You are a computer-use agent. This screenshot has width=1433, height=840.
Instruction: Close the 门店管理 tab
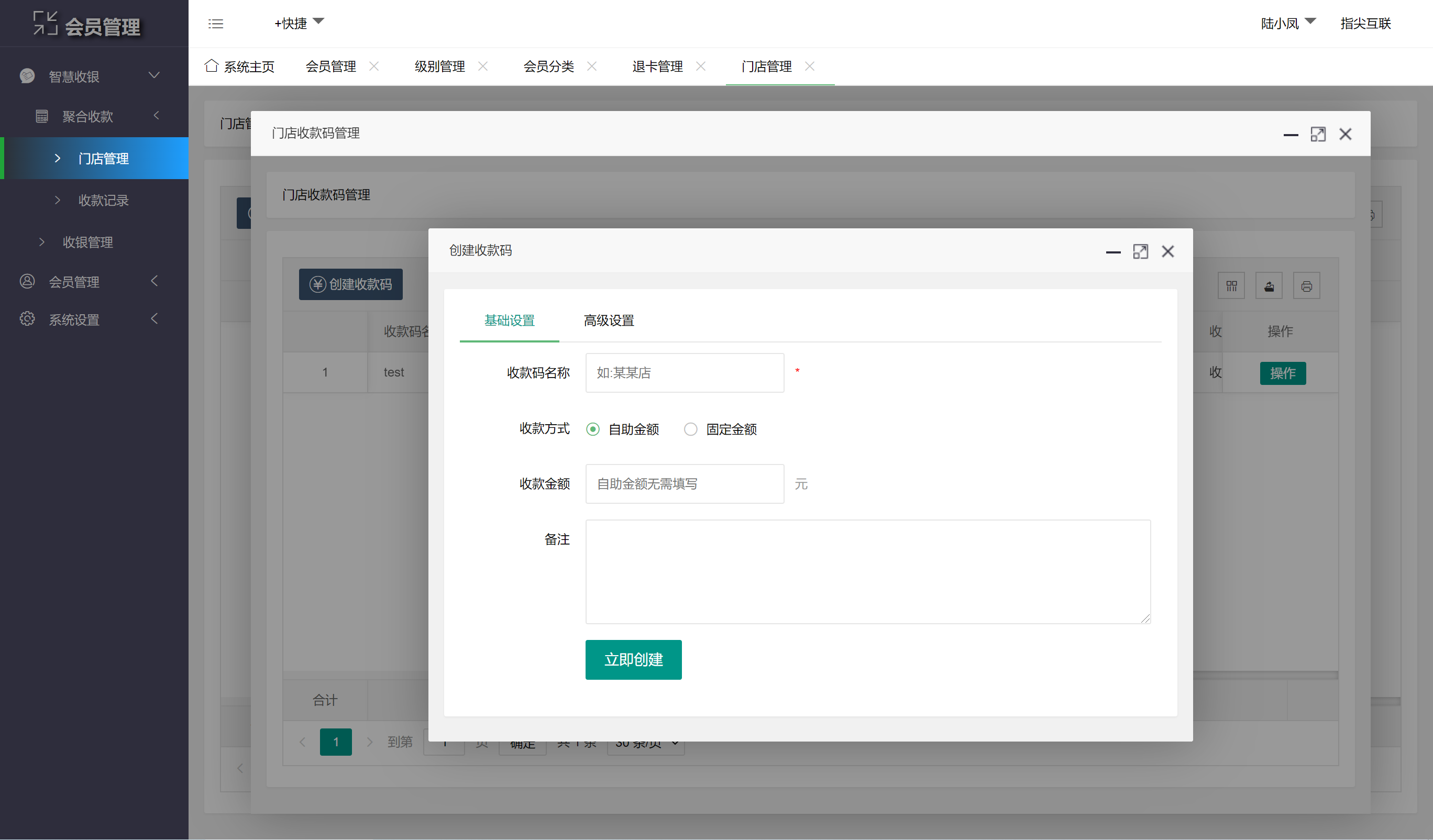click(810, 66)
